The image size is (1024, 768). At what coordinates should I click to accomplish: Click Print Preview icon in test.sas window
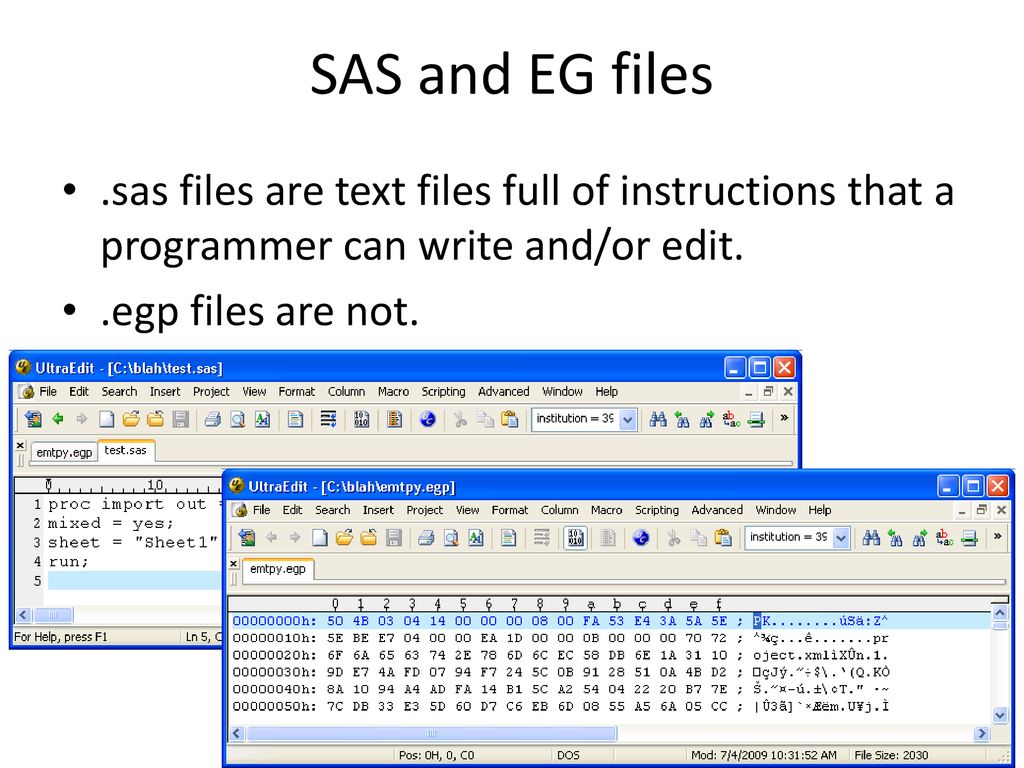coord(237,419)
